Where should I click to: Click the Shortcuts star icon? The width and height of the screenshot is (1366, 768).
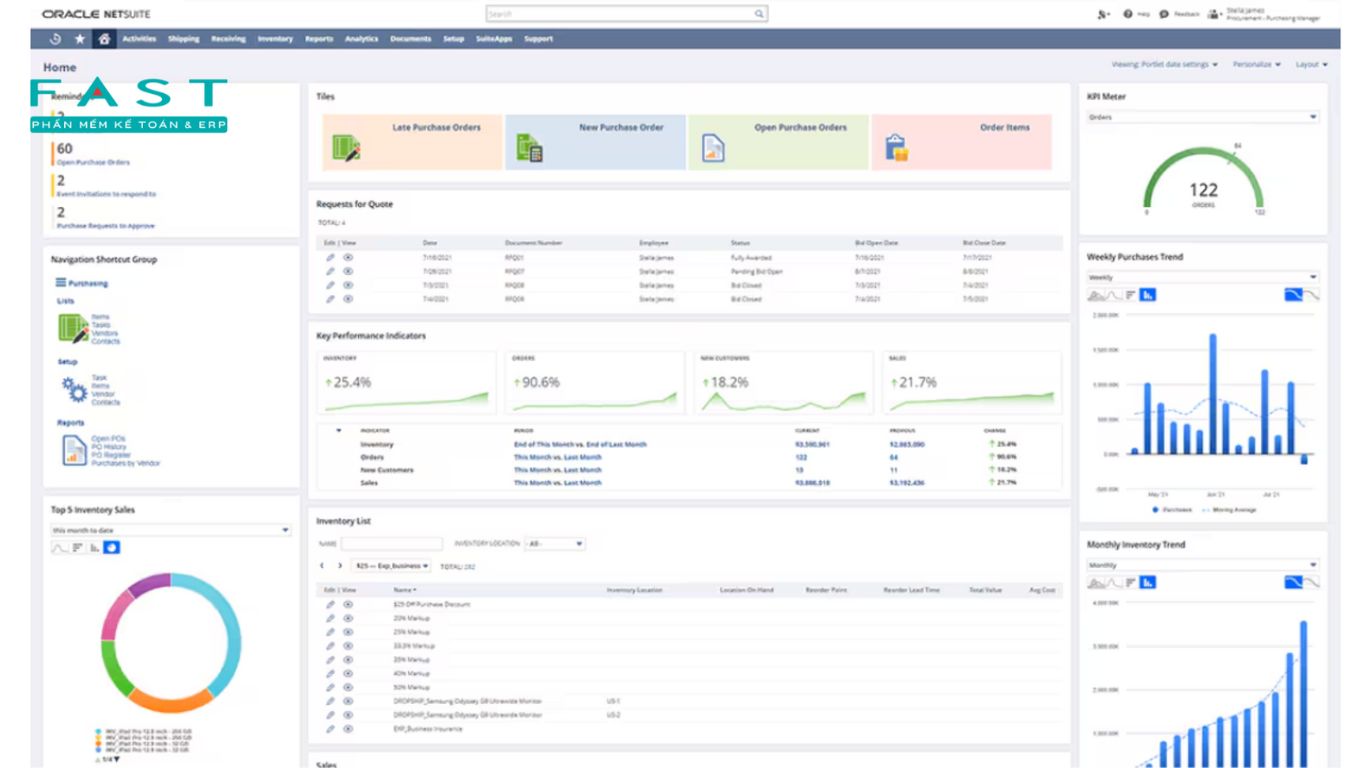tap(80, 39)
